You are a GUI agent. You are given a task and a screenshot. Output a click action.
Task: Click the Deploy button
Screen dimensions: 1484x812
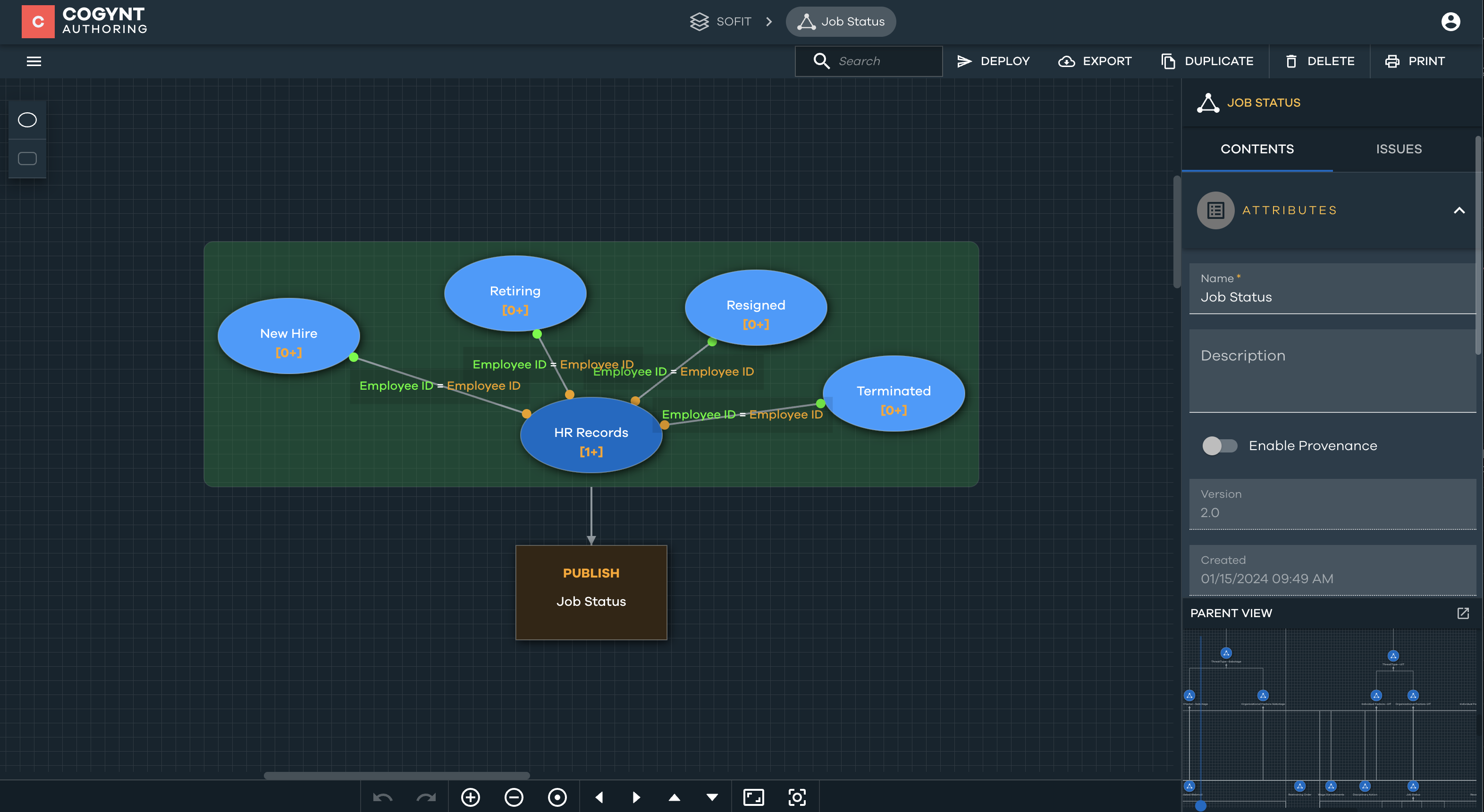[x=993, y=61]
